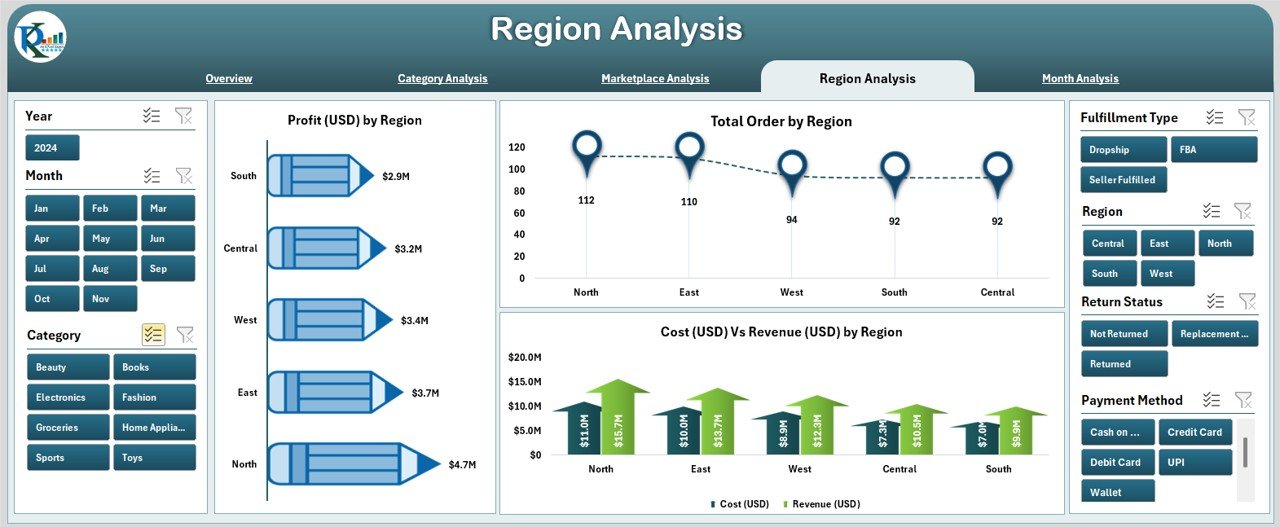Toggle multi-select on Payment Method slicer
The height and width of the screenshot is (527, 1280).
[x=1211, y=400]
